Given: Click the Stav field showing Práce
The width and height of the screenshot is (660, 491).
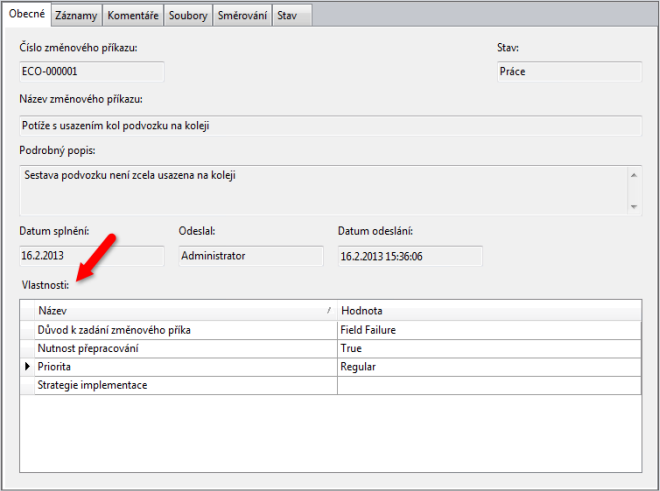Looking at the screenshot, I should click(570, 72).
